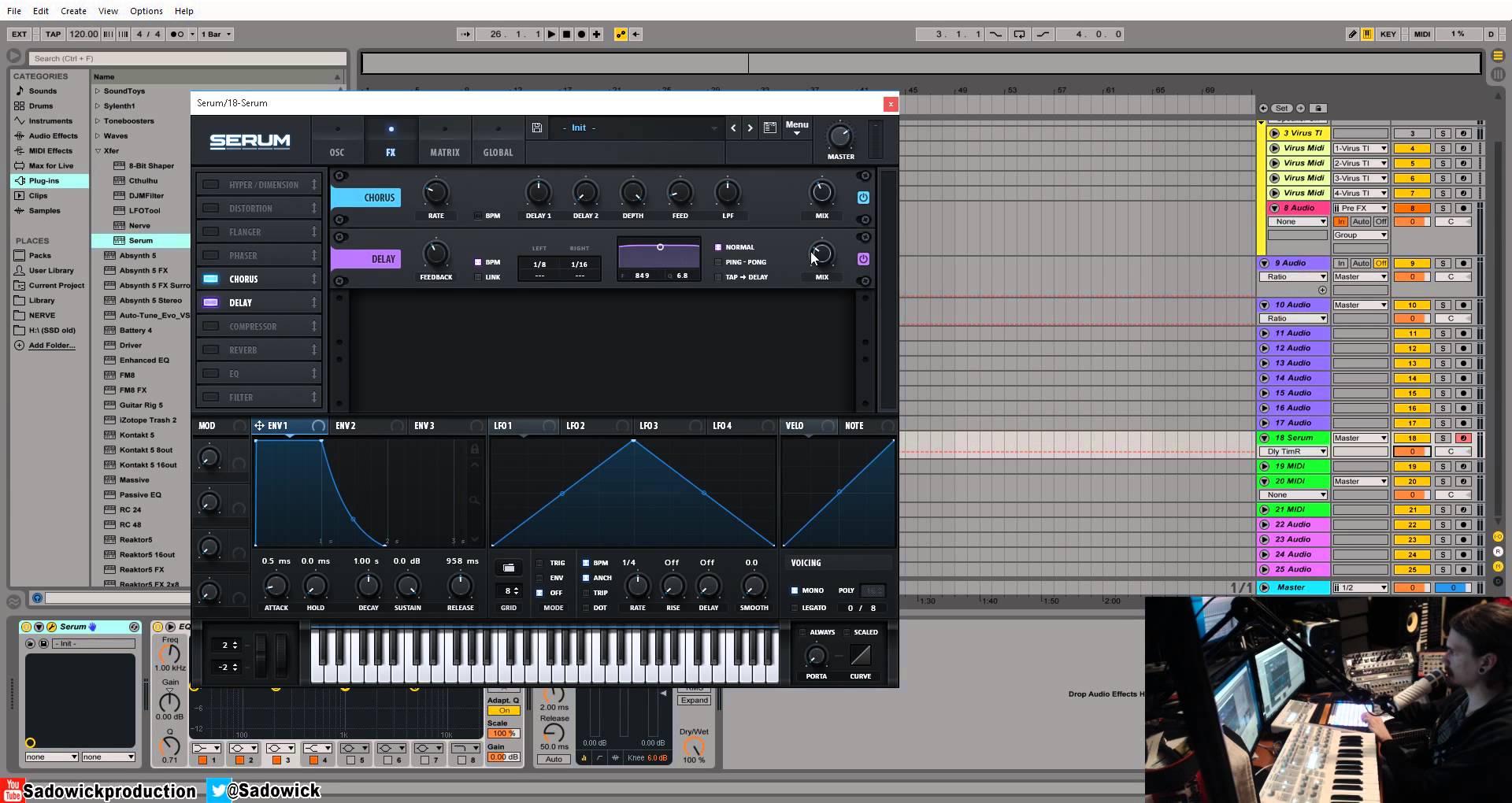Click the LFO folder shape browser icon
The height and width of the screenshot is (803, 1512).
pos(508,568)
